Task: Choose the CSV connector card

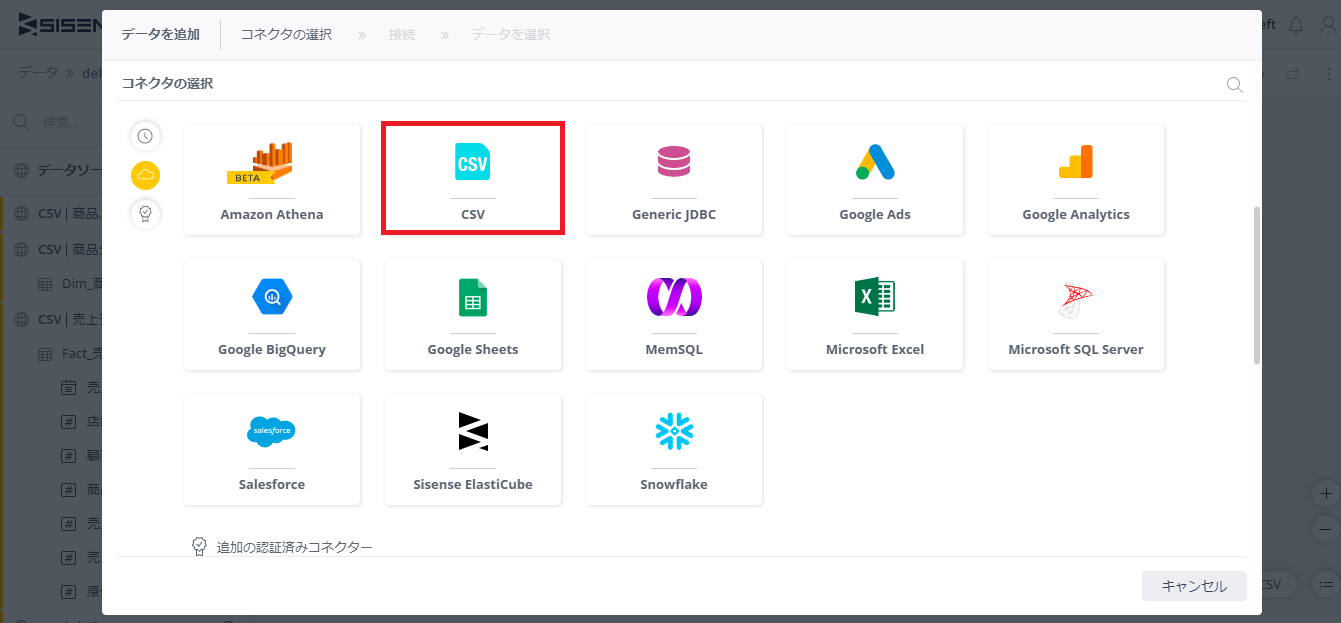Action: 473,180
